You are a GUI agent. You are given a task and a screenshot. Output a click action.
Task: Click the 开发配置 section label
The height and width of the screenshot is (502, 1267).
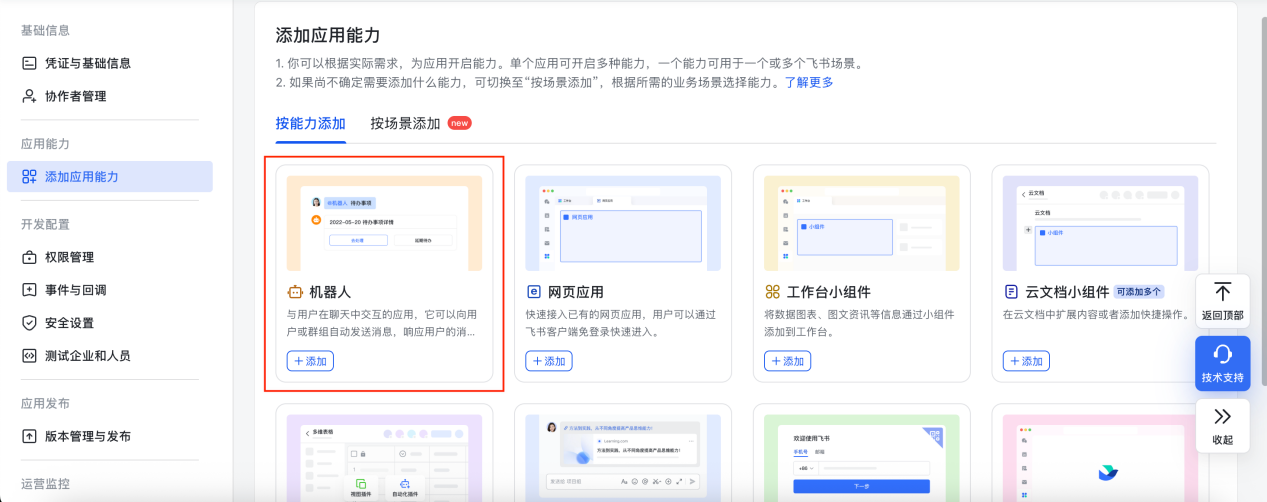46,224
